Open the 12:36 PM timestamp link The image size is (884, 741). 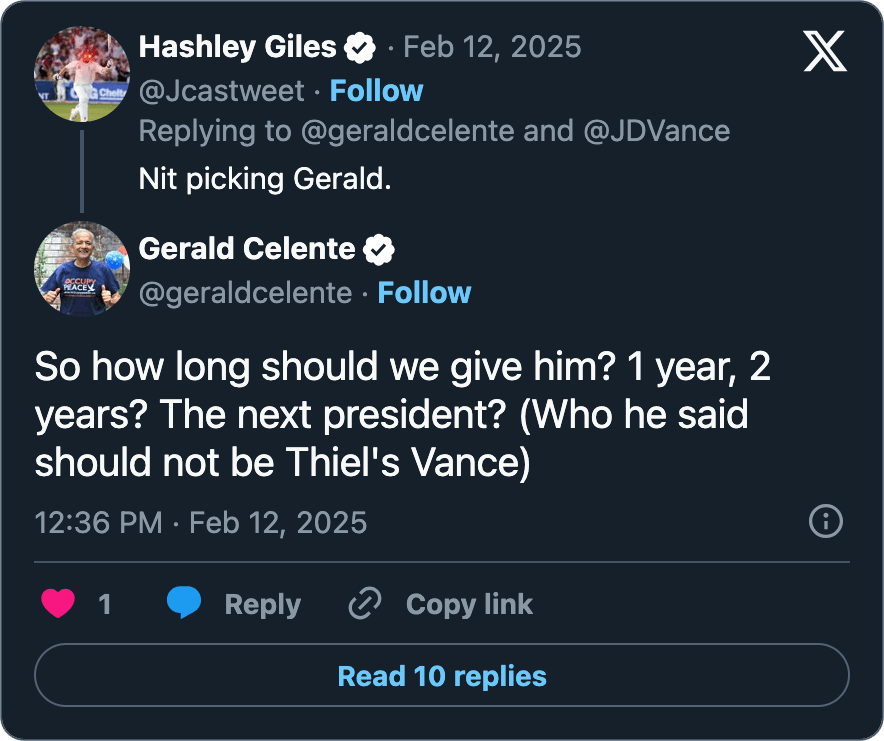click(201, 522)
